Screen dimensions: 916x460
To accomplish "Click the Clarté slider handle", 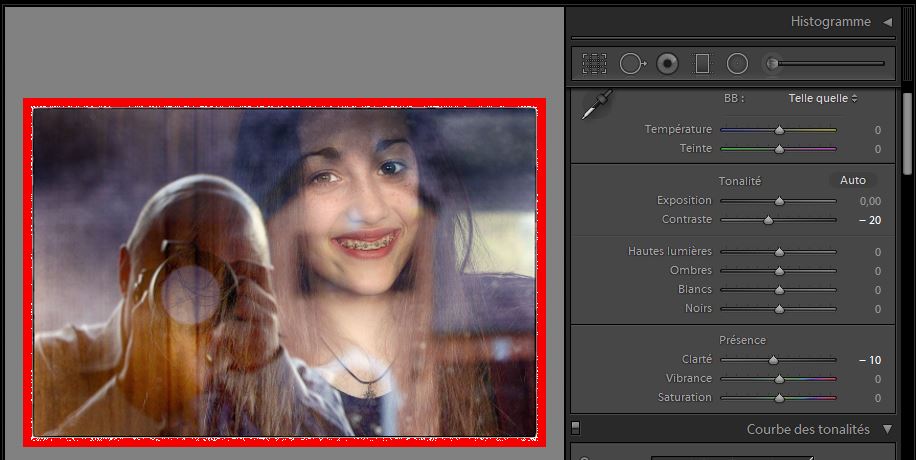I will [773, 360].
